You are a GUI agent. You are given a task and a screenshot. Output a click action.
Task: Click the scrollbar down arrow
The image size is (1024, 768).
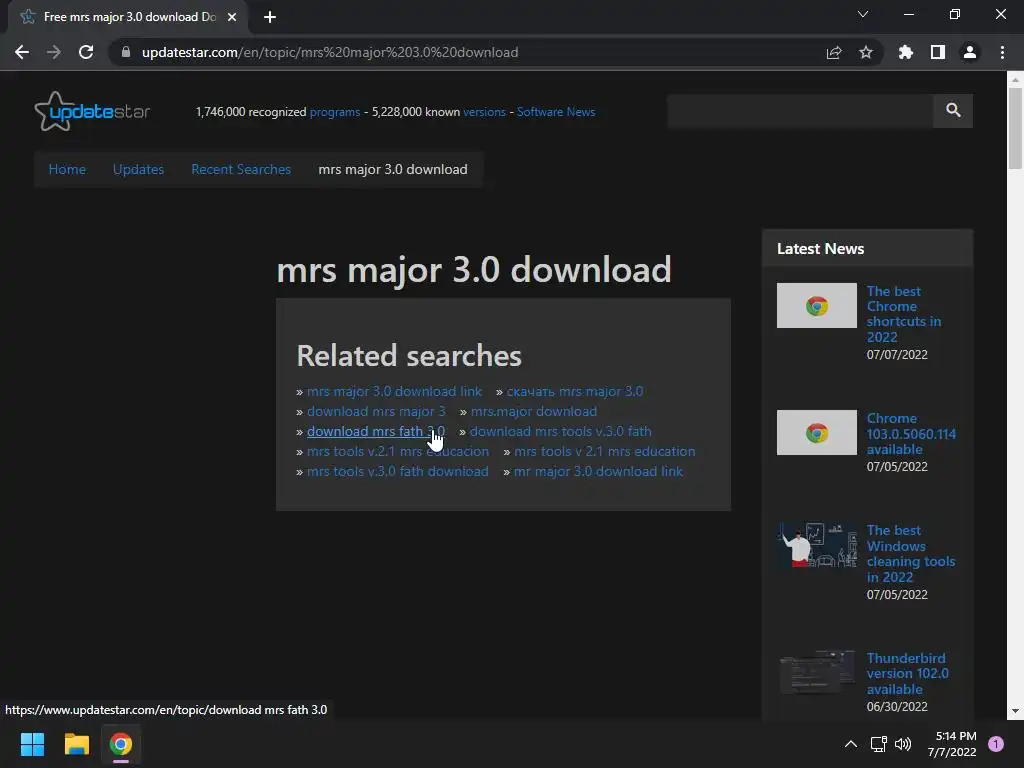(1015, 711)
